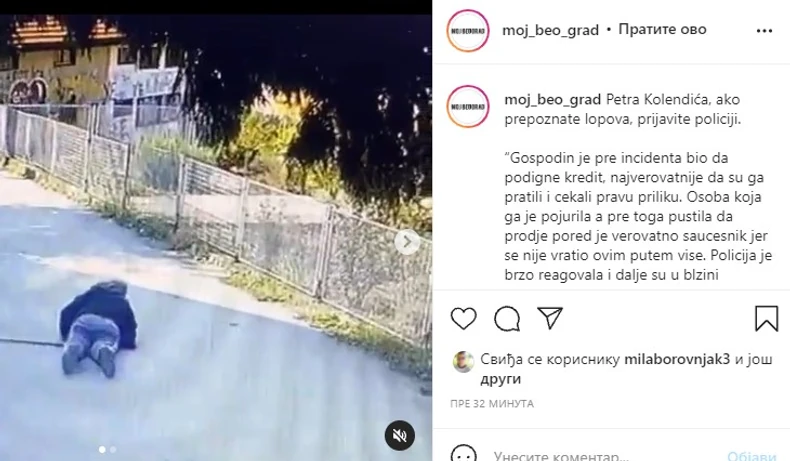The height and width of the screenshot is (461, 790).
Task: Open milaborovnjak3 profile from likes
Action: pos(677,359)
